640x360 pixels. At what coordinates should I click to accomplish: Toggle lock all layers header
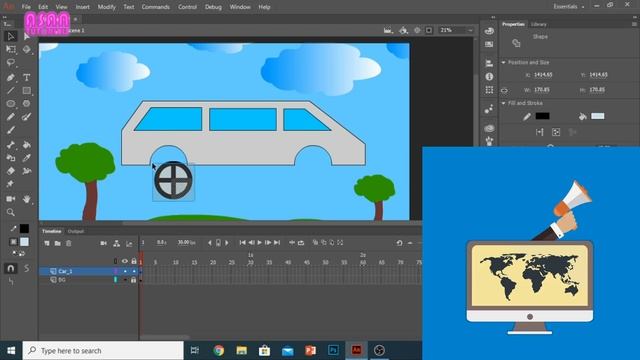click(x=134, y=261)
